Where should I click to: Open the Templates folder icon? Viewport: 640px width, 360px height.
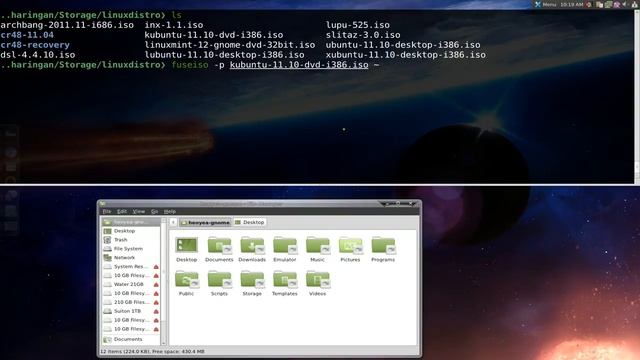point(284,280)
